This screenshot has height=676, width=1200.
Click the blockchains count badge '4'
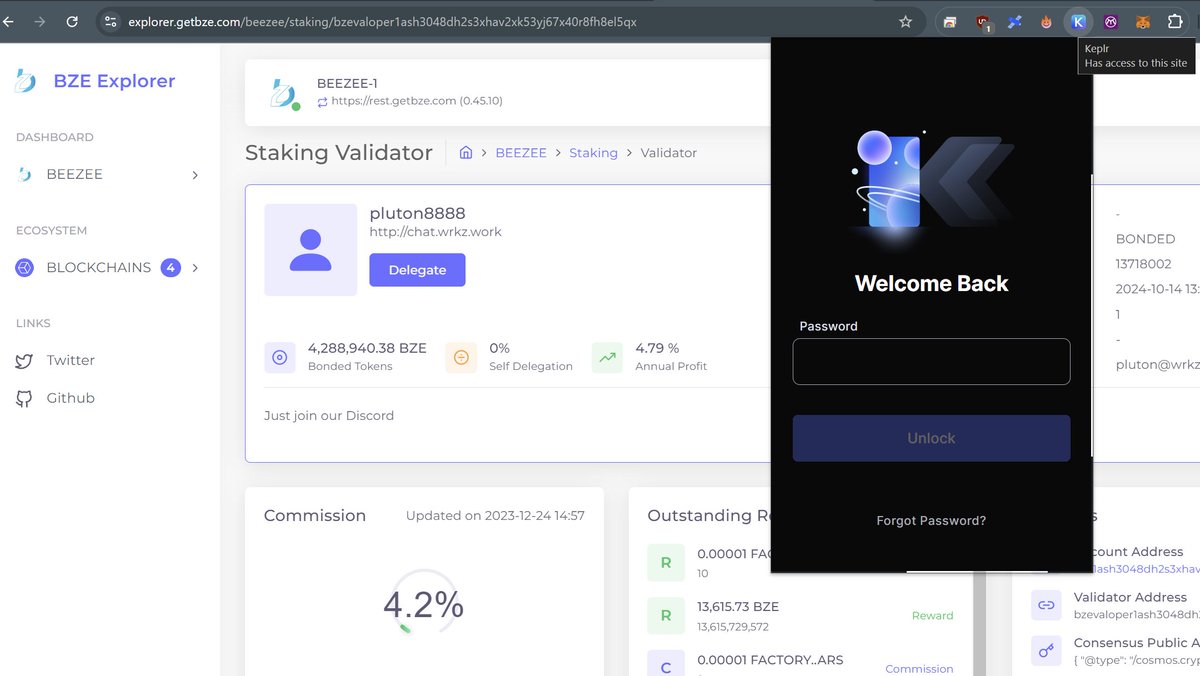click(170, 268)
